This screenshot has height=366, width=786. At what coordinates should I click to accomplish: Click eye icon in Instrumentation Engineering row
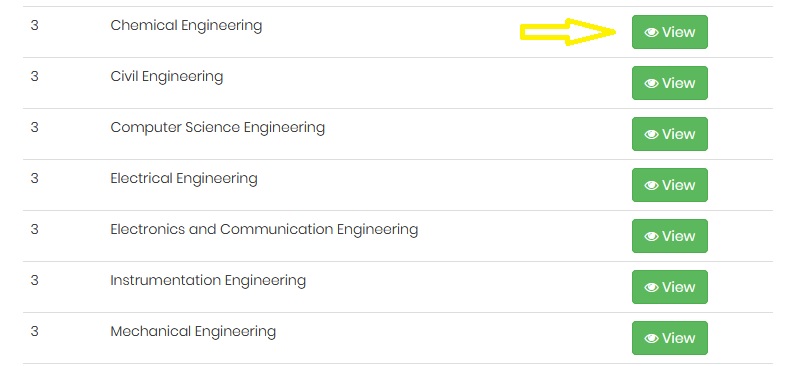click(651, 288)
